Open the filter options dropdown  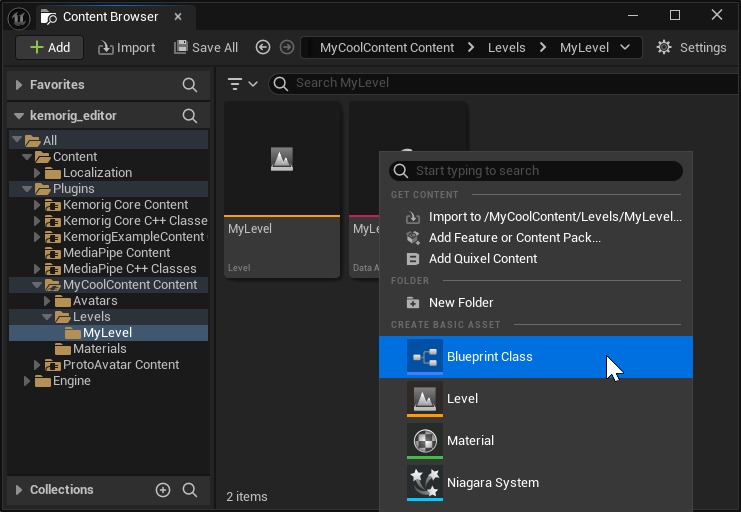pos(242,84)
